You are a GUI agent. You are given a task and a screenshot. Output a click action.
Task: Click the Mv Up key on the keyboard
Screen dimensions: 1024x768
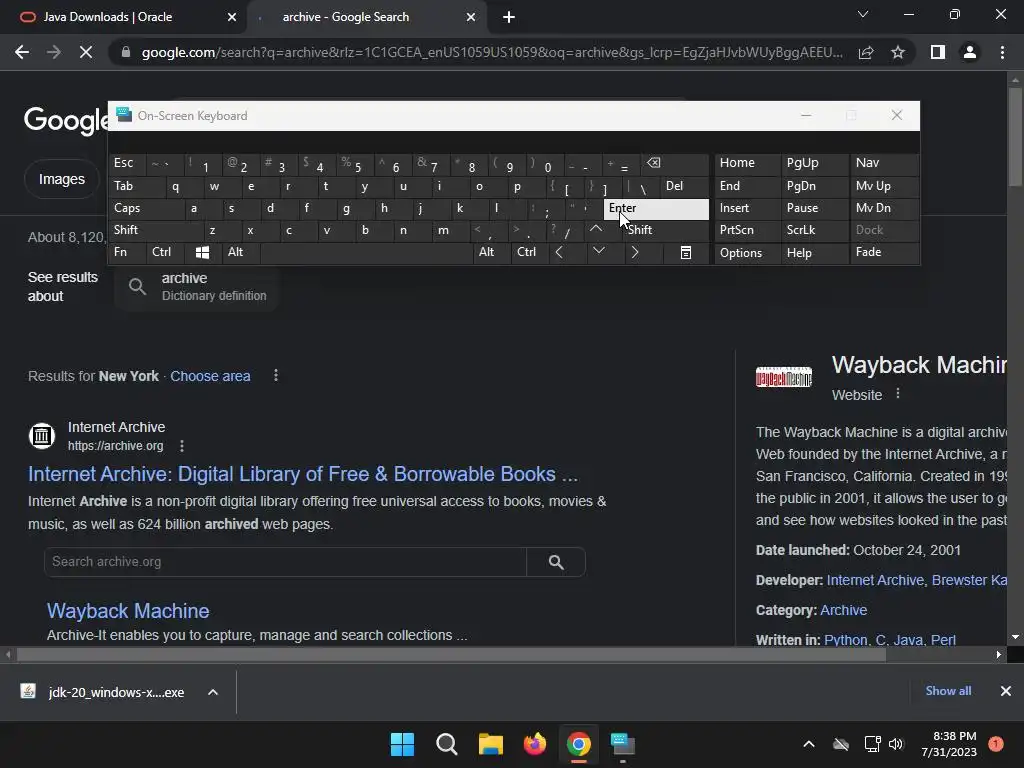point(884,186)
